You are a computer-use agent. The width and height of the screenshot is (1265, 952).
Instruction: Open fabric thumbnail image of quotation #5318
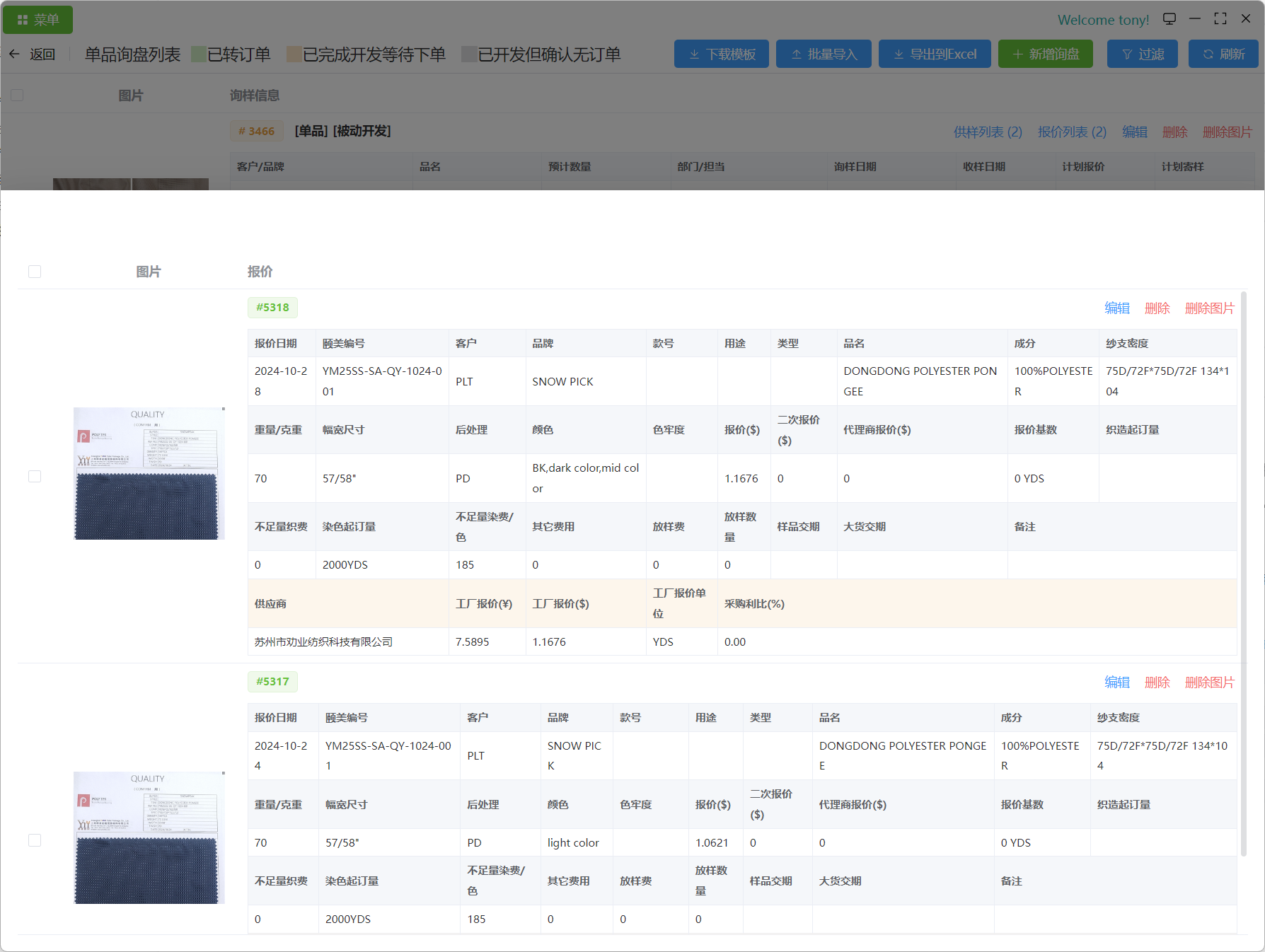[149, 473]
